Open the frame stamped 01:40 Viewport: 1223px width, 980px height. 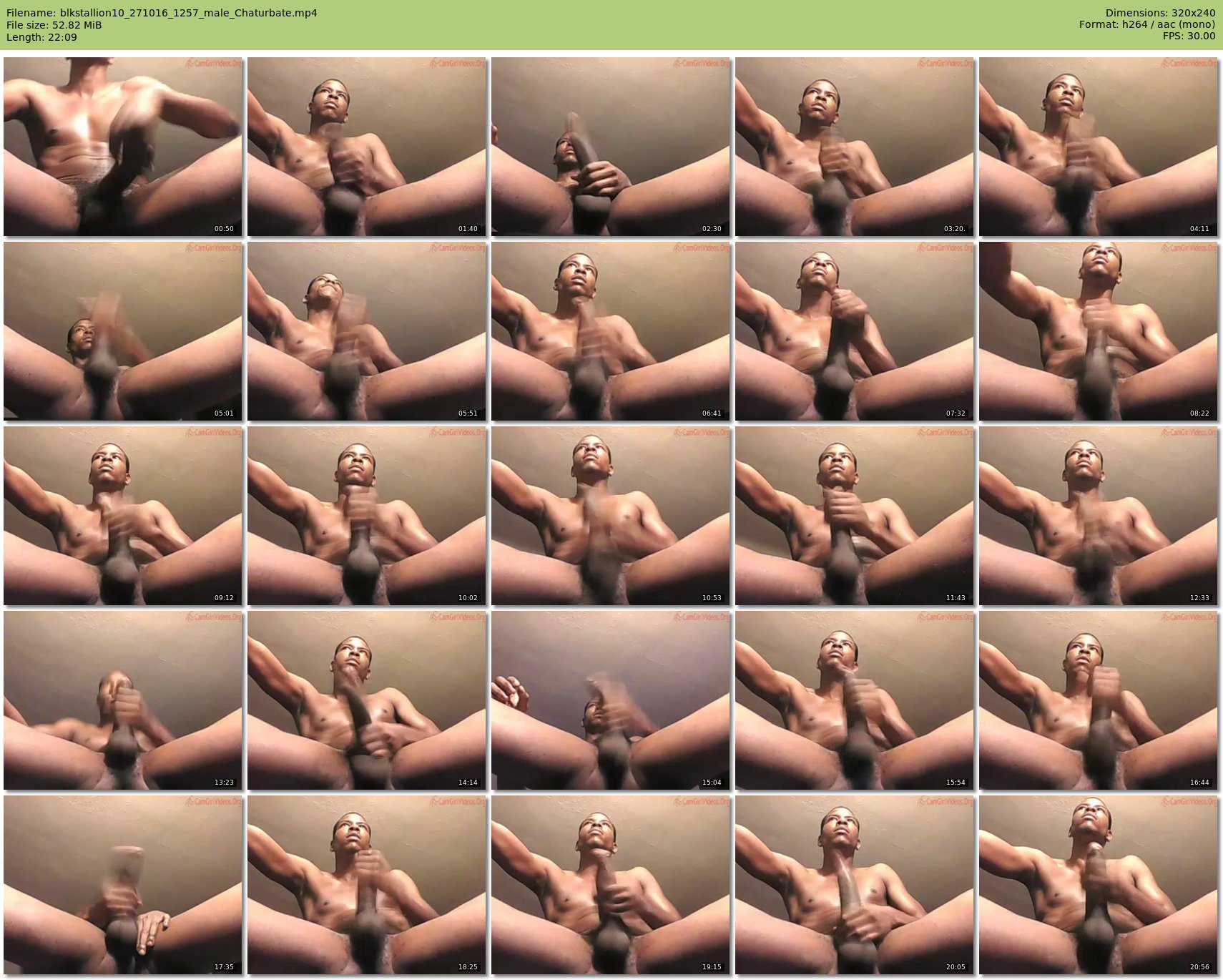tap(367, 147)
